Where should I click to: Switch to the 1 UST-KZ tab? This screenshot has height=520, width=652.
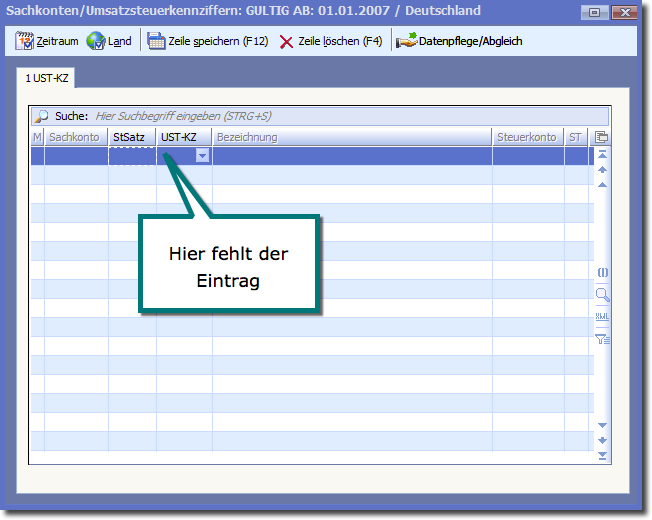coord(47,77)
